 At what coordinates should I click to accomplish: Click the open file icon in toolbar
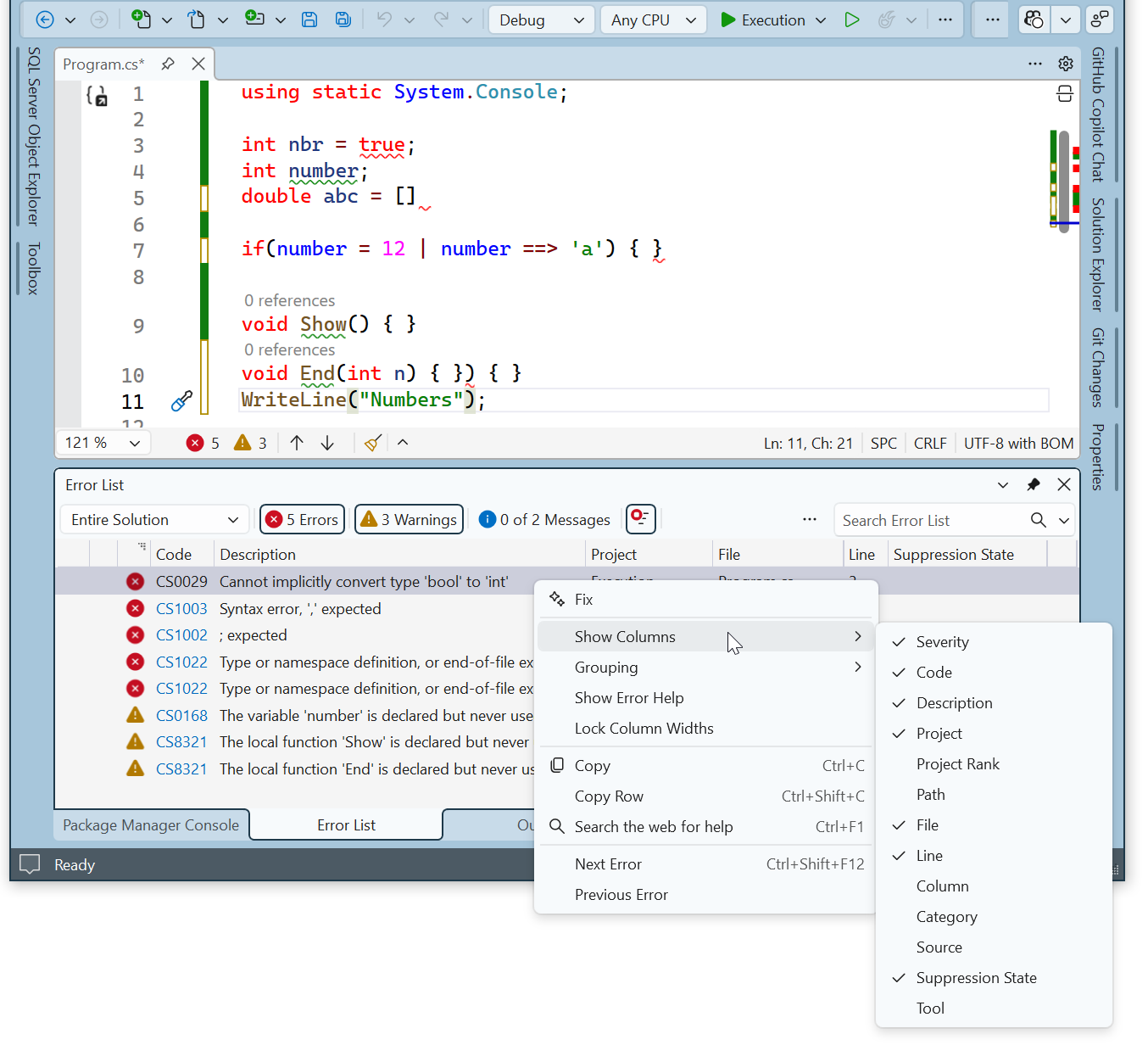197,20
